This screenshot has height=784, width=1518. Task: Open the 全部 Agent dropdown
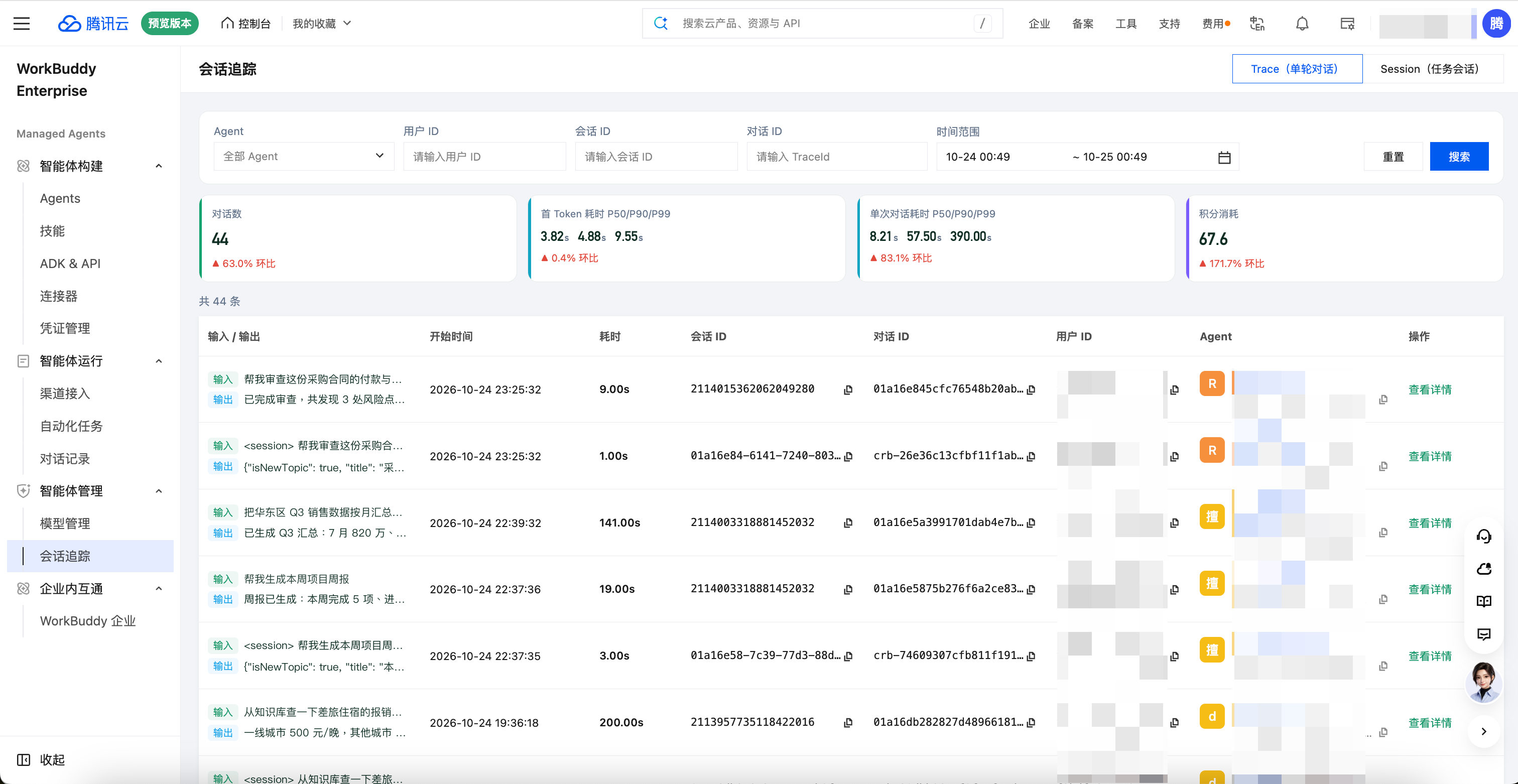[304, 157]
